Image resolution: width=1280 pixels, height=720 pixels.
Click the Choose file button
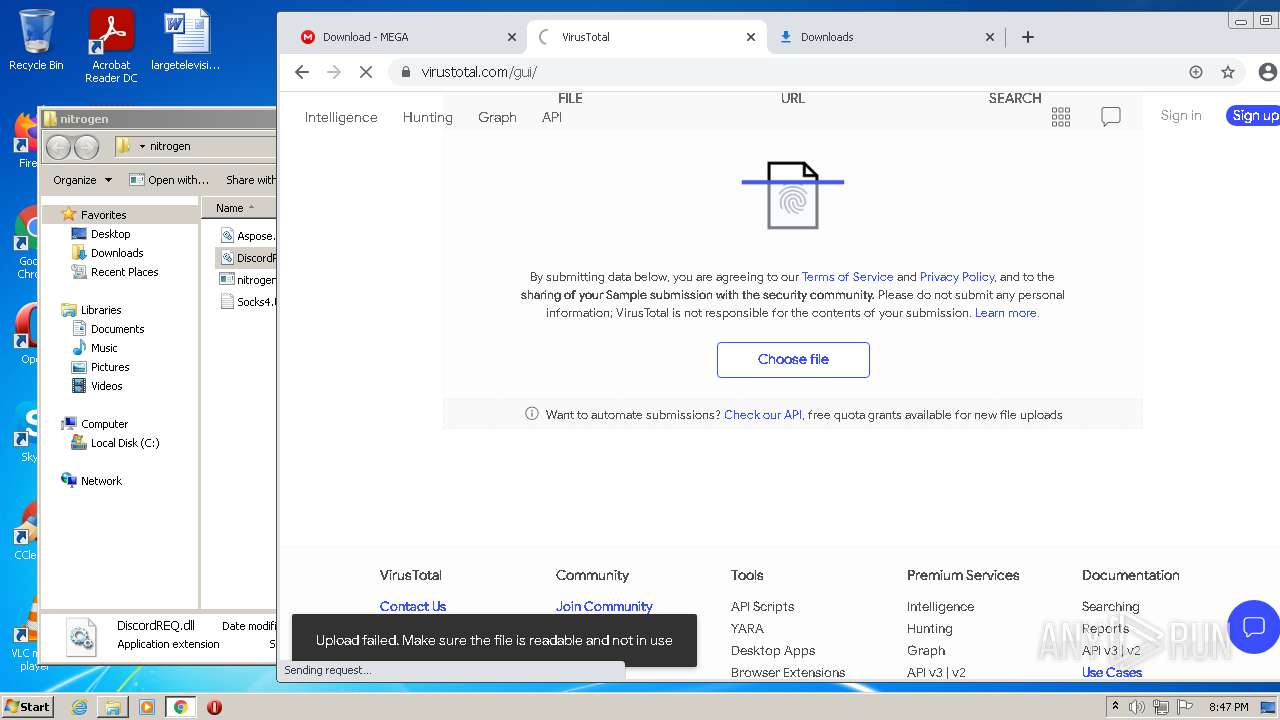(x=793, y=360)
